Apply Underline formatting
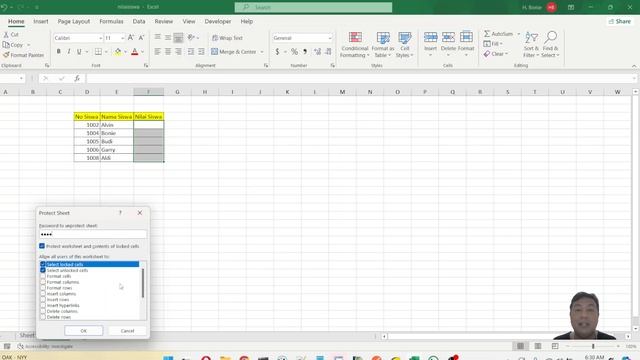The width and height of the screenshot is (640, 360). click(79, 51)
